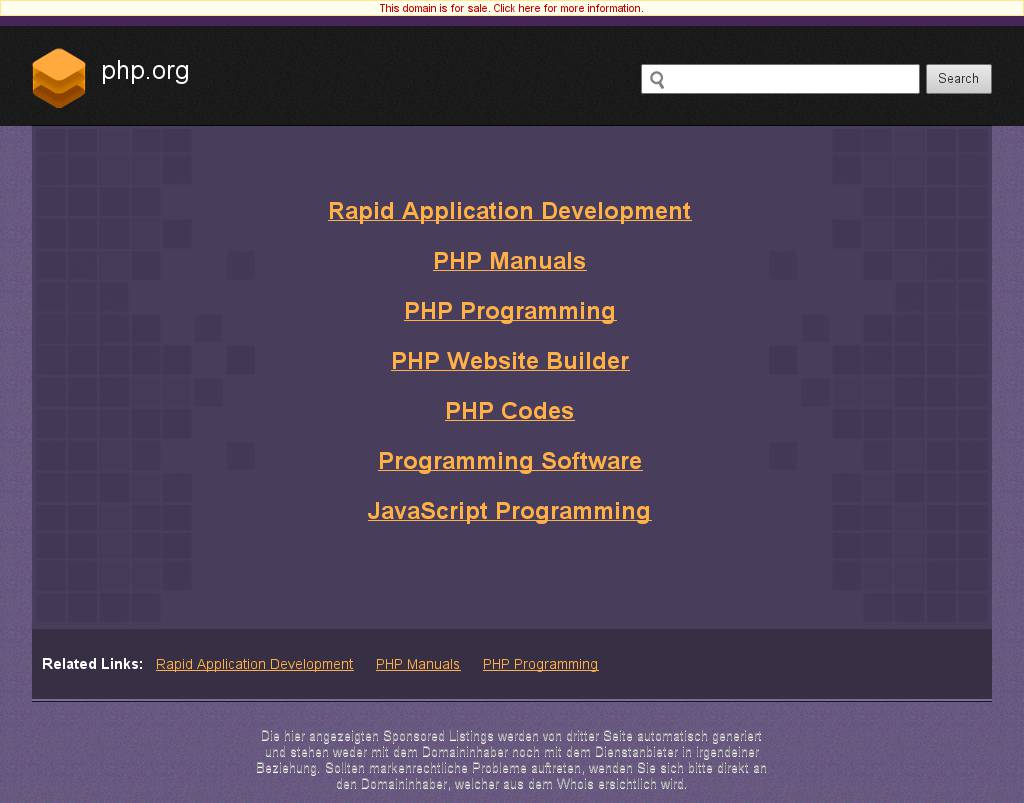The height and width of the screenshot is (803, 1024).
Task: Click the magnifying glass icon in search field
Action: pos(657,80)
